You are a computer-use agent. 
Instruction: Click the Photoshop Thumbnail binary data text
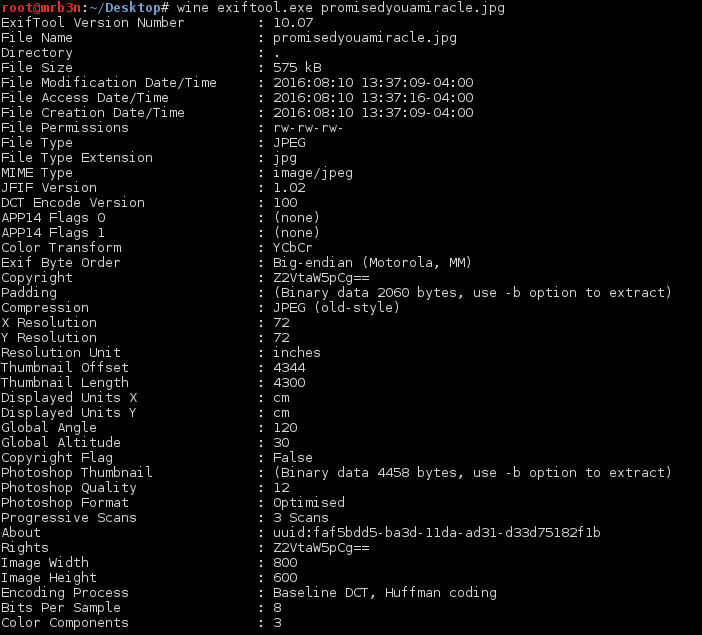(x=472, y=473)
